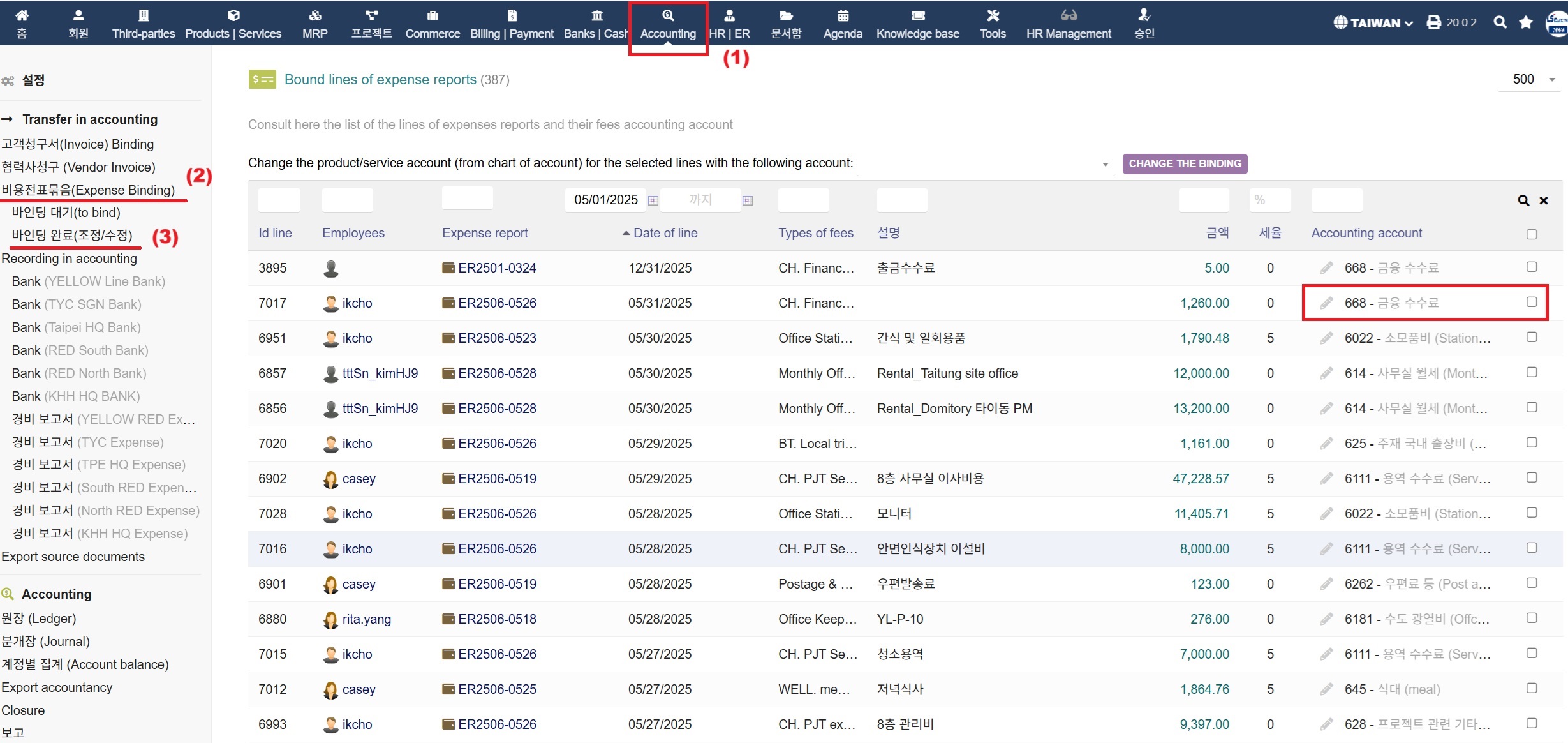Open expense report ER2506-0523 link

pyautogui.click(x=497, y=338)
